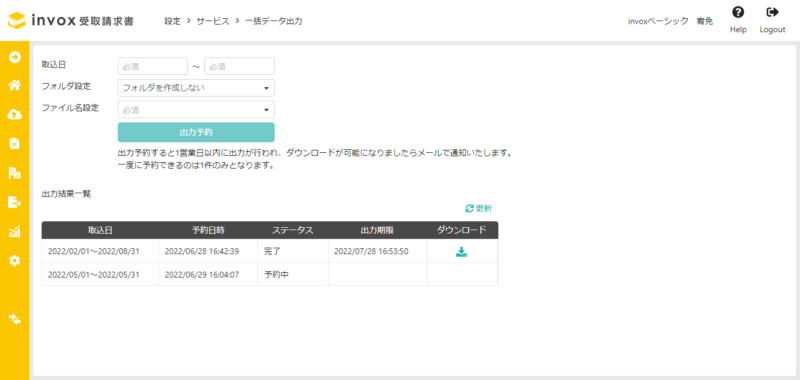The height and width of the screenshot is (380, 800).
Task: Click the invox 受取請求書 logo
Action: 71,21
